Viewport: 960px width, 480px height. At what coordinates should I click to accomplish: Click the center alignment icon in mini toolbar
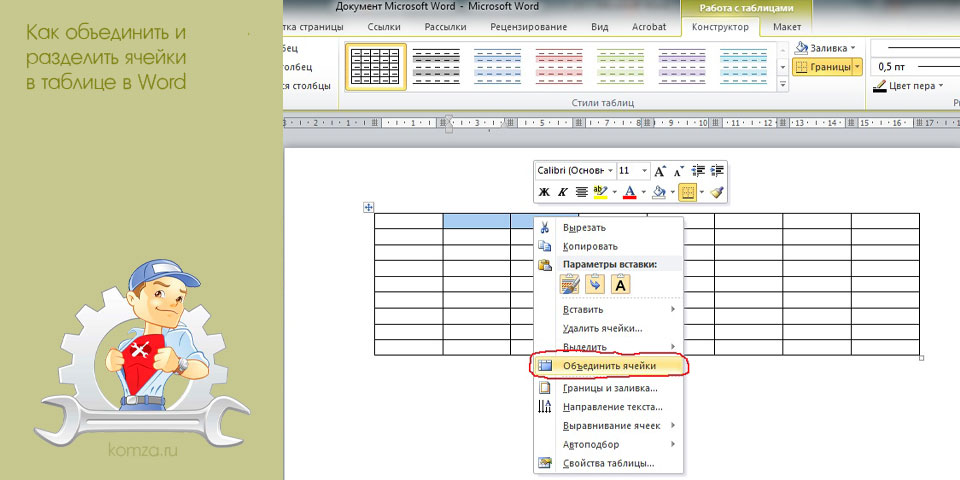point(582,192)
